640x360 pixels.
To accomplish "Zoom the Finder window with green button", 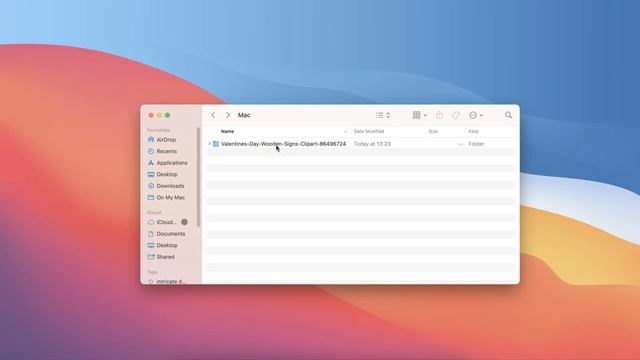I will click(x=167, y=115).
